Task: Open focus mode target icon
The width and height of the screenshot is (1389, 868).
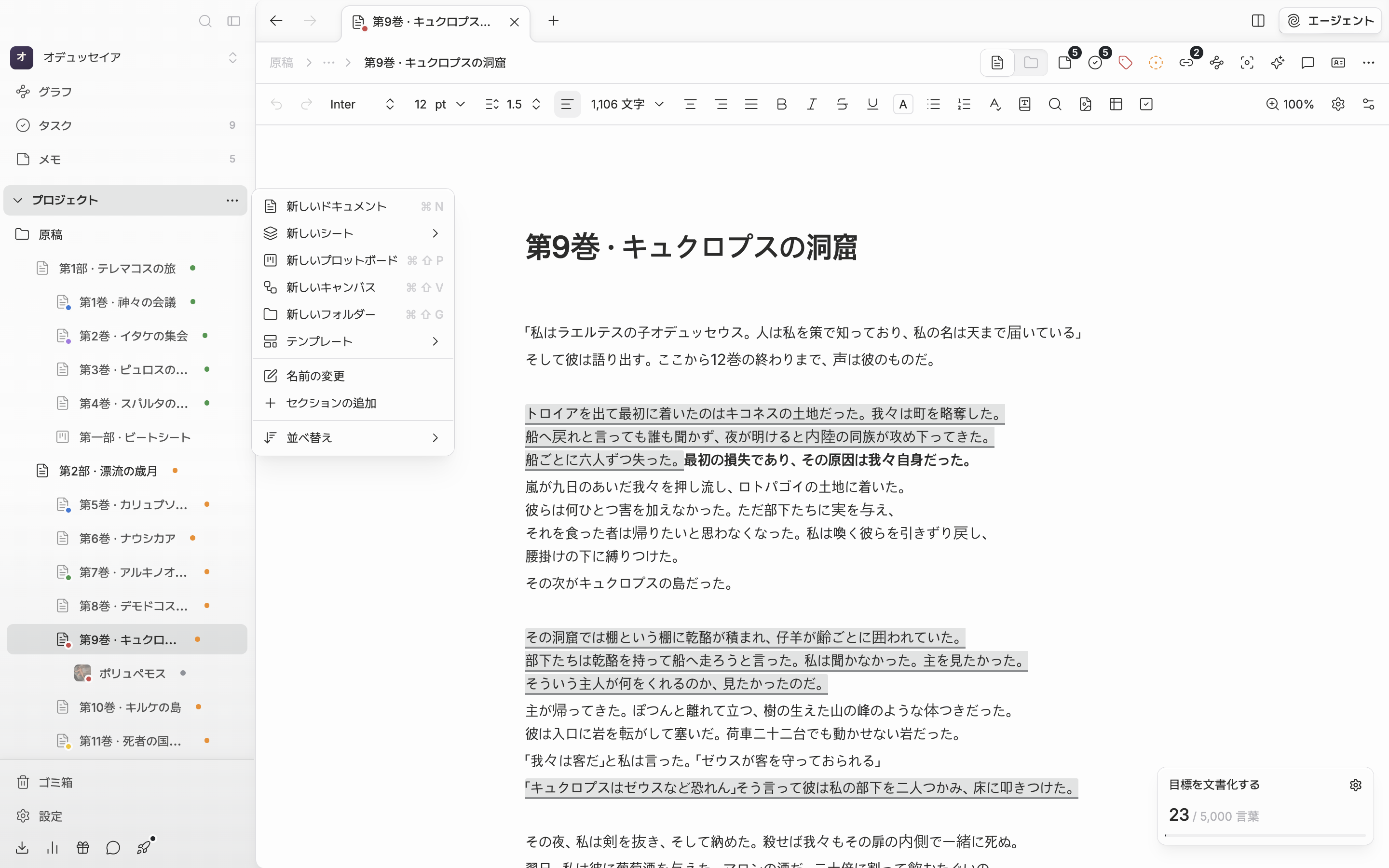Action: (x=1247, y=63)
